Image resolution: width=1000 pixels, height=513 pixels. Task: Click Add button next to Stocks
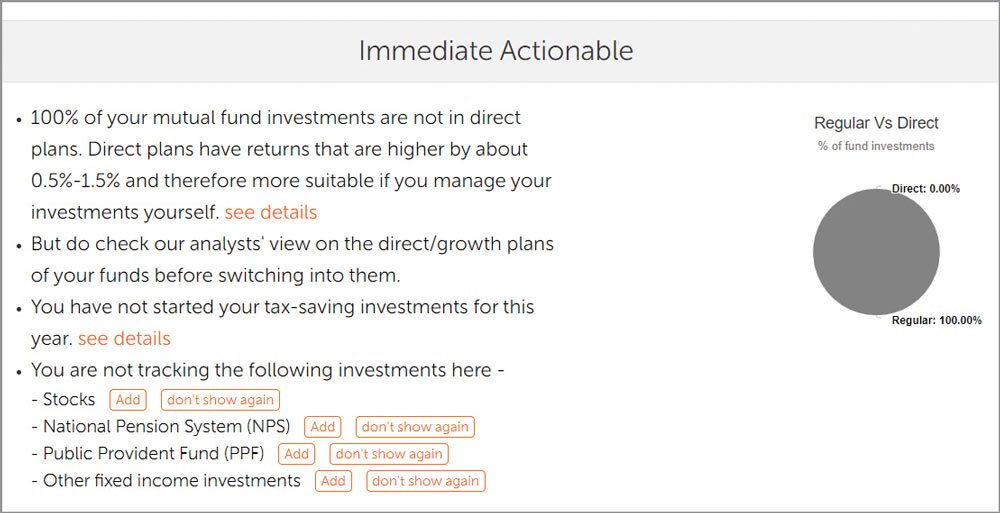pos(128,400)
